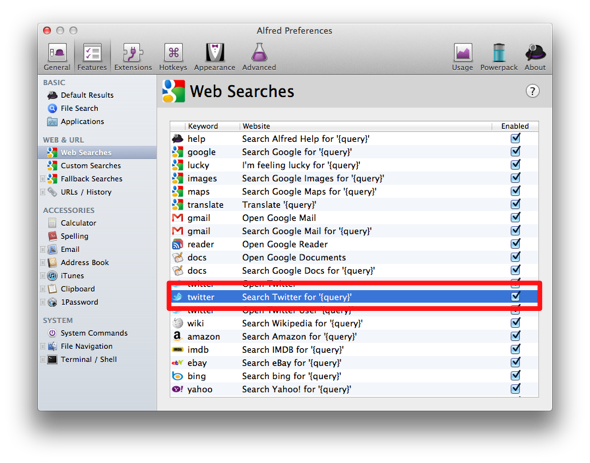The height and width of the screenshot is (463, 590).
Task: Click the Enabled column header
Action: tap(515, 126)
